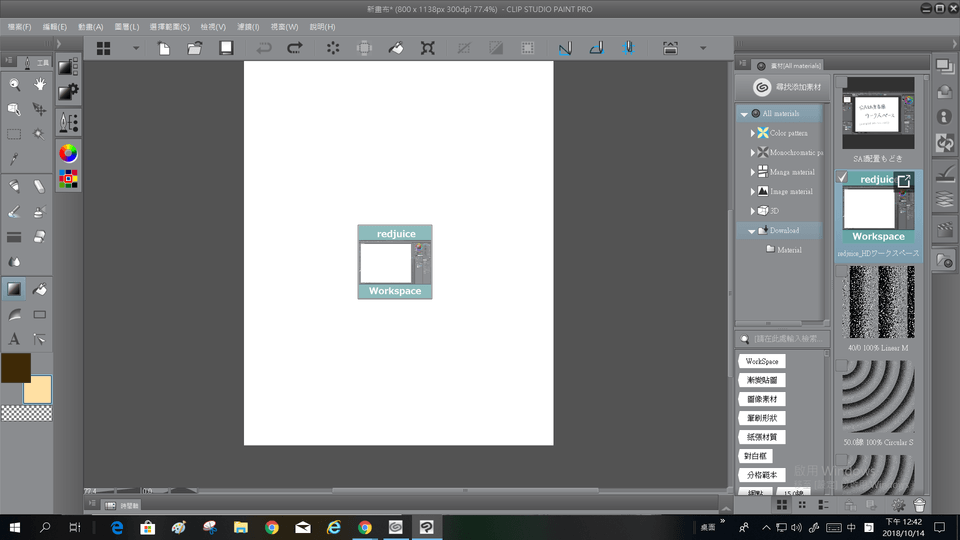Open the 編輯(E) menu
Screen dimensions: 960x540
point(54,27)
